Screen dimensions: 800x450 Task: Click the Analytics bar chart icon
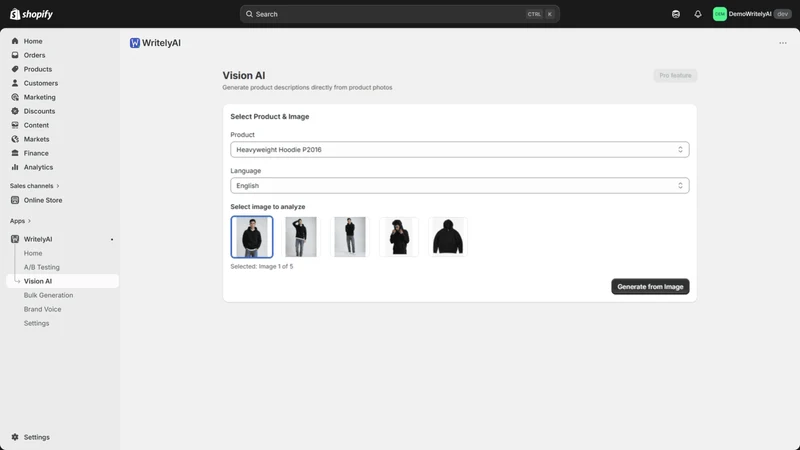point(15,167)
